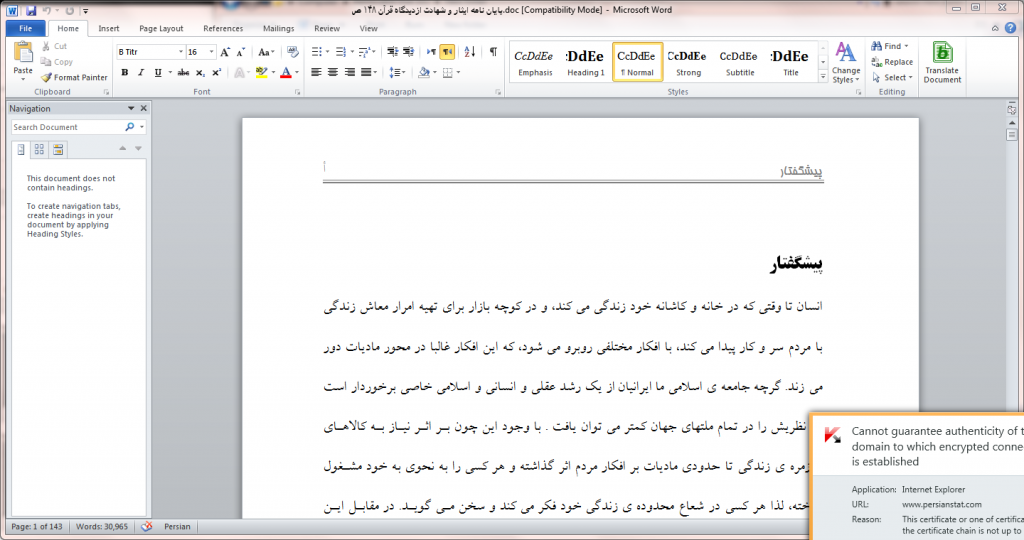Click the Grow Font icon

pos(225,52)
